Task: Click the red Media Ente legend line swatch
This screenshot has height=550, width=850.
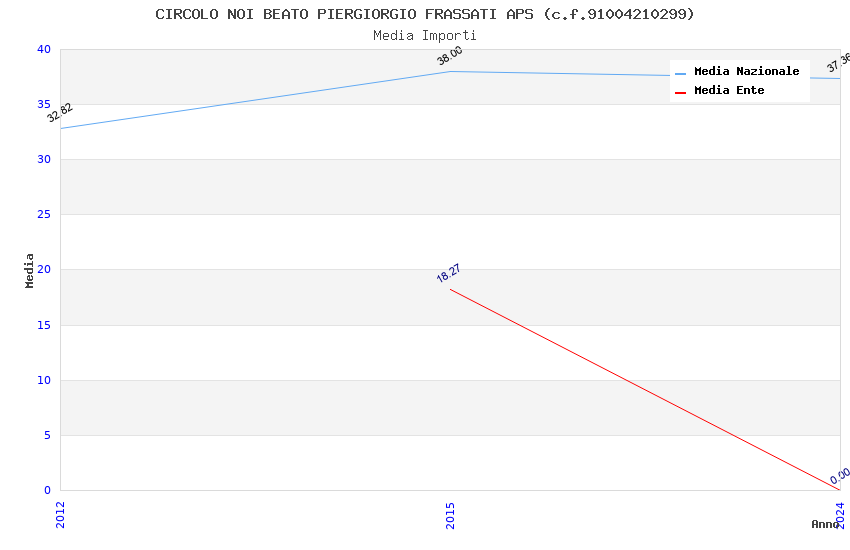Action: 681,92
